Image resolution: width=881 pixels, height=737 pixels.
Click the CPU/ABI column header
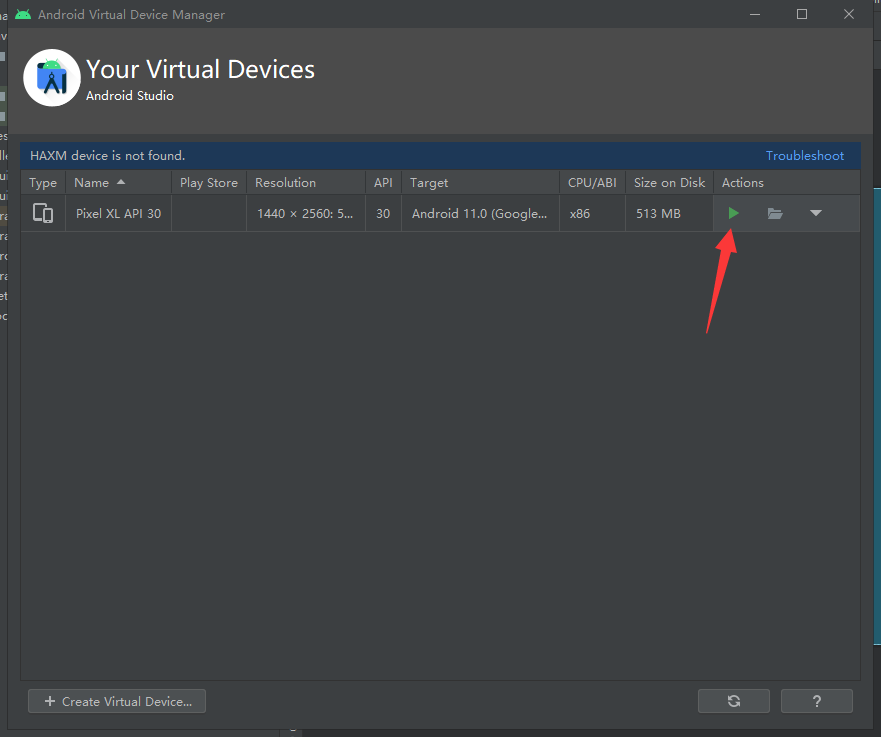[x=592, y=183]
